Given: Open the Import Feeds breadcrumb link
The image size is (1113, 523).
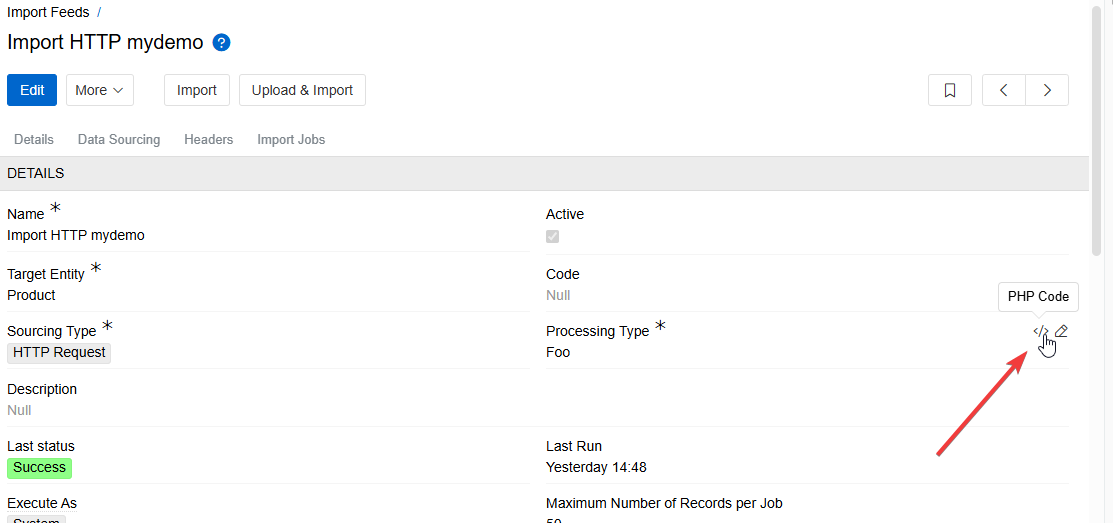Looking at the screenshot, I should click(x=48, y=13).
